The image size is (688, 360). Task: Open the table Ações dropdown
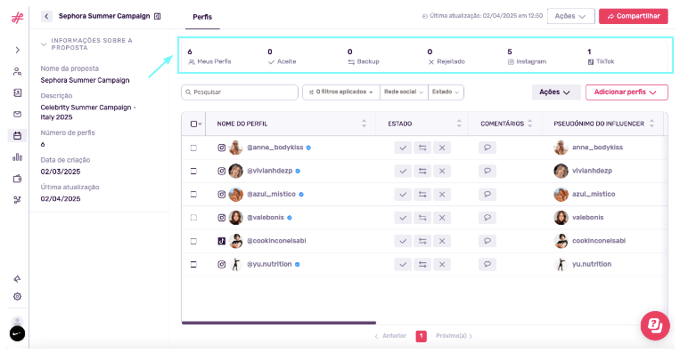click(556, 92)
